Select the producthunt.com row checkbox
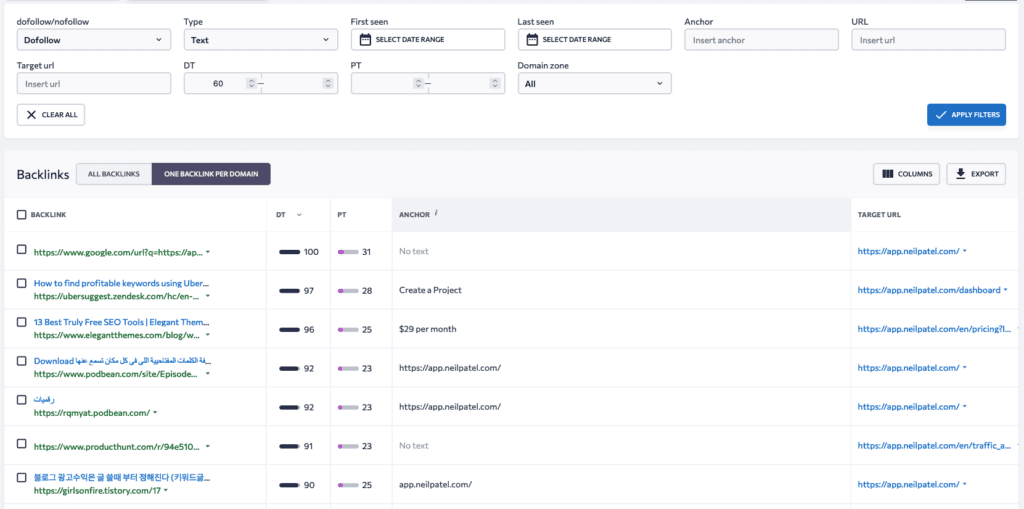 [x=22, y=443]
